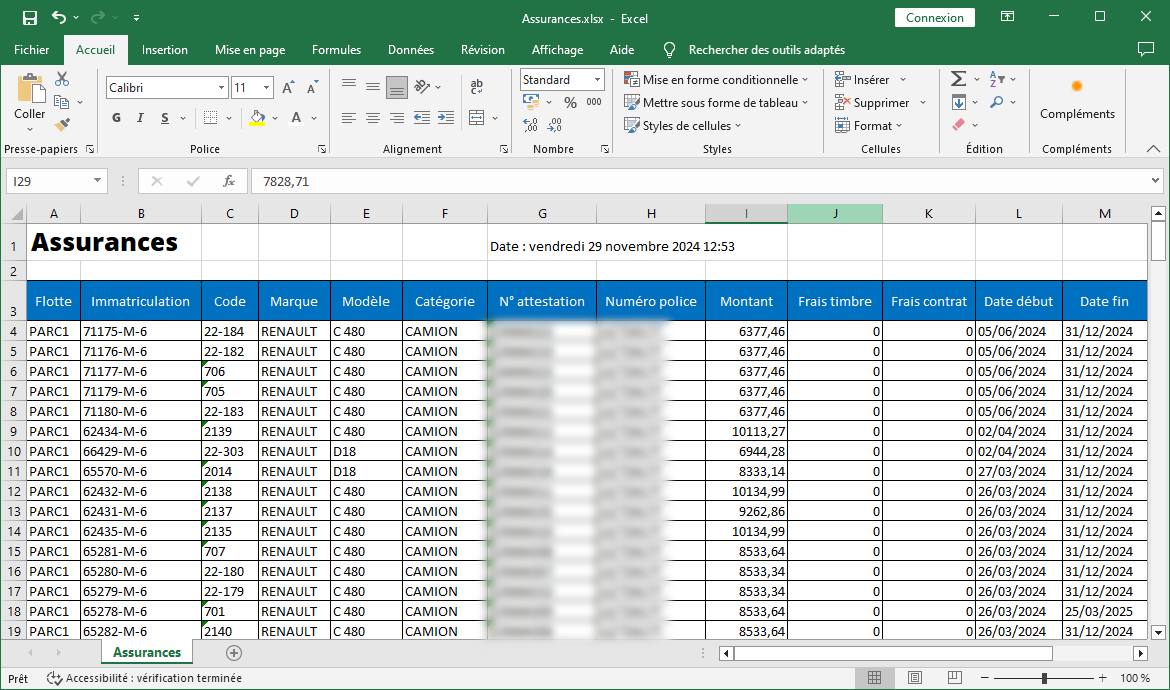This screenshot has width=1170, height=690.
Task: Toggle middle vertical alignment
Action: point(372,87)
